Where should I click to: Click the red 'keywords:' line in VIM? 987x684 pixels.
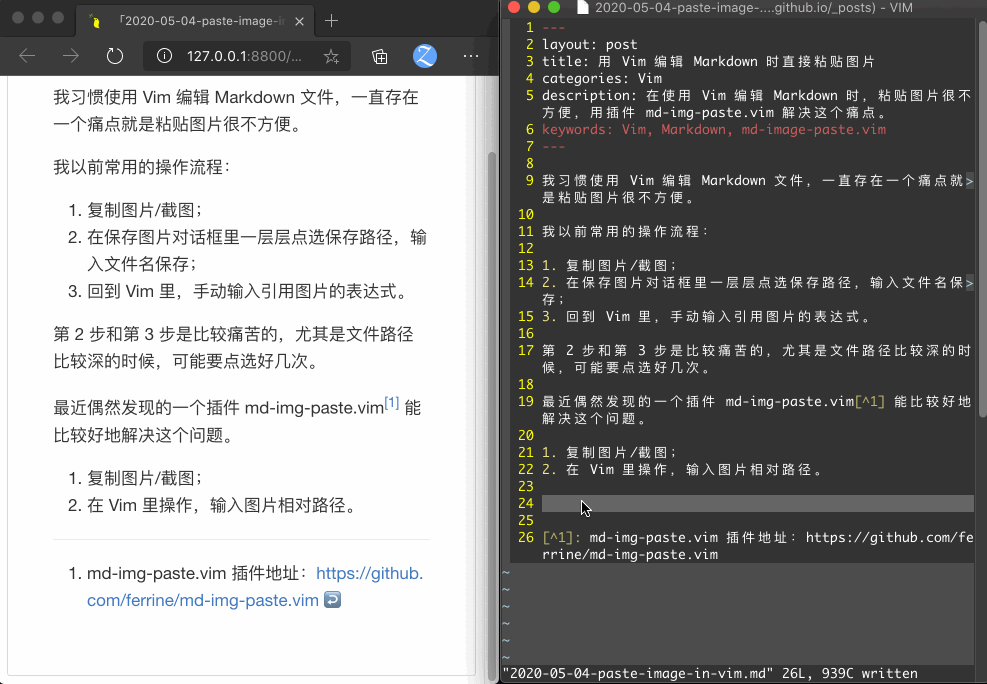pyautogui.click(x=714, y=130)
